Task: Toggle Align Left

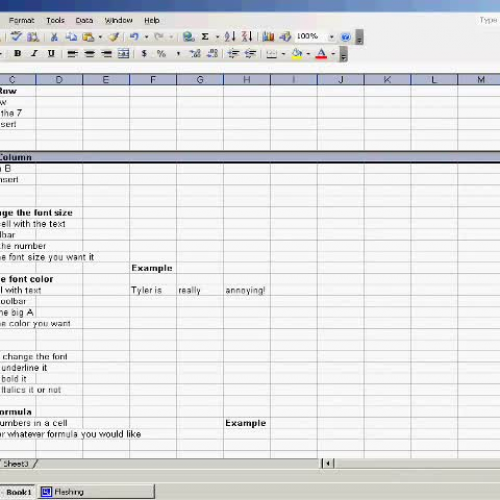Action: click(x=72, y=54)
